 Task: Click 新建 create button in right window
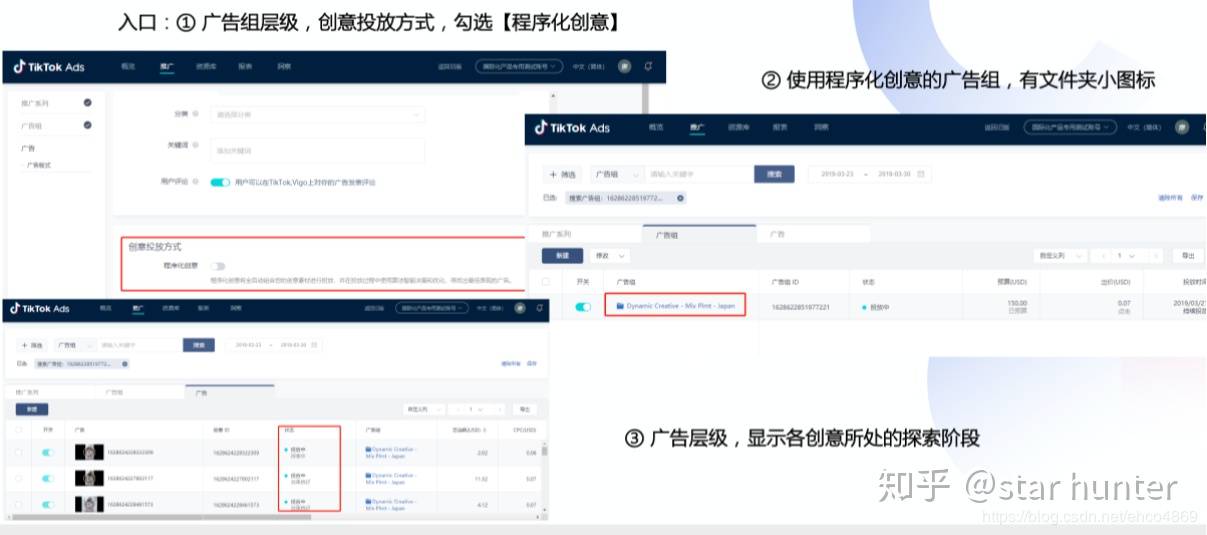point(562,256)
